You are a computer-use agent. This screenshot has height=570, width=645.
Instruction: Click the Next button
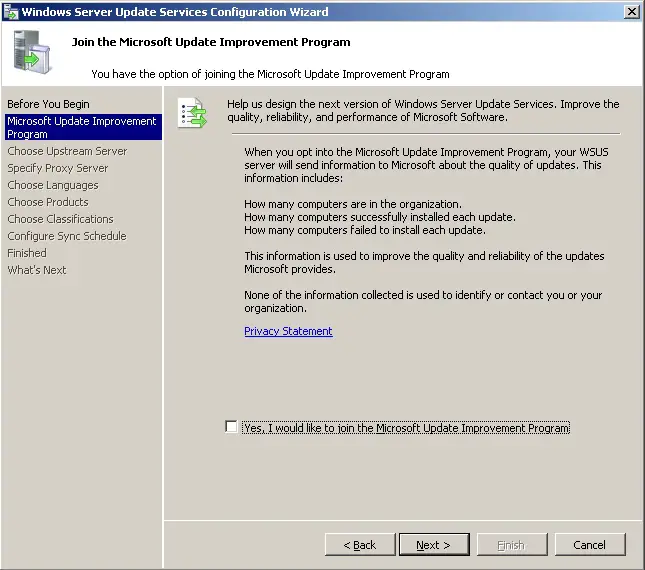click(434, 545)
